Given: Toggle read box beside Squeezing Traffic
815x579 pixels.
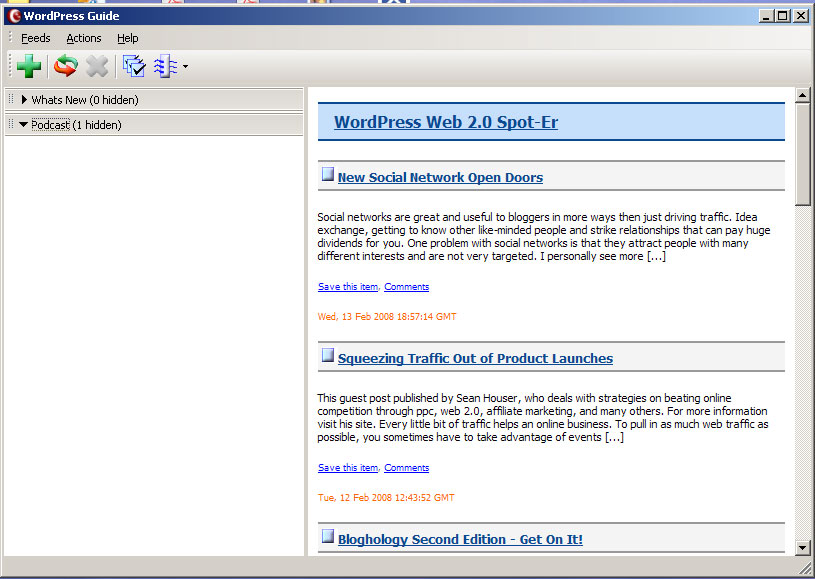Looking at the screenshot, I should tap(327, 355).
